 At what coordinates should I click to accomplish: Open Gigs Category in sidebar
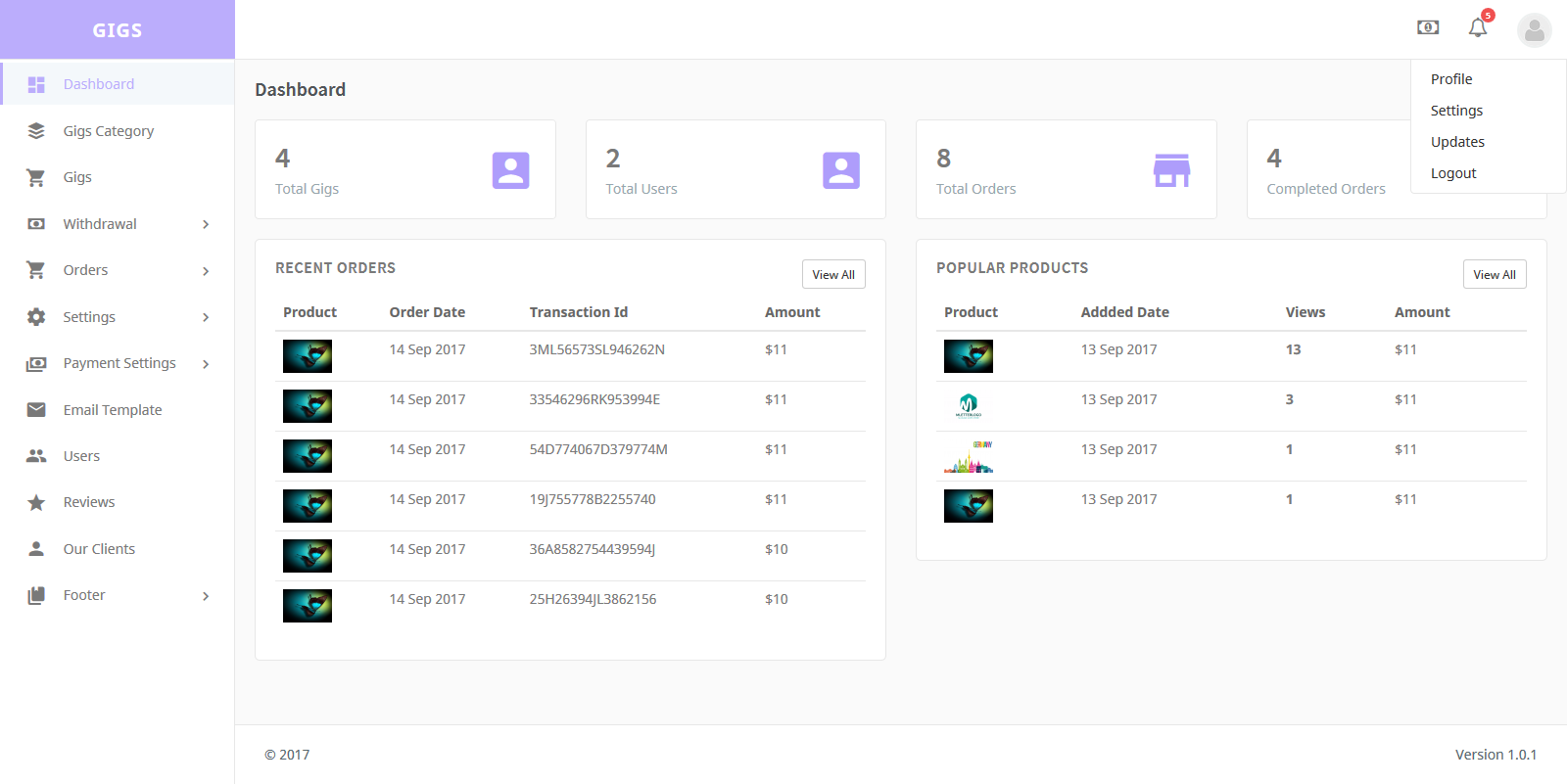click(x=118, y=131)
